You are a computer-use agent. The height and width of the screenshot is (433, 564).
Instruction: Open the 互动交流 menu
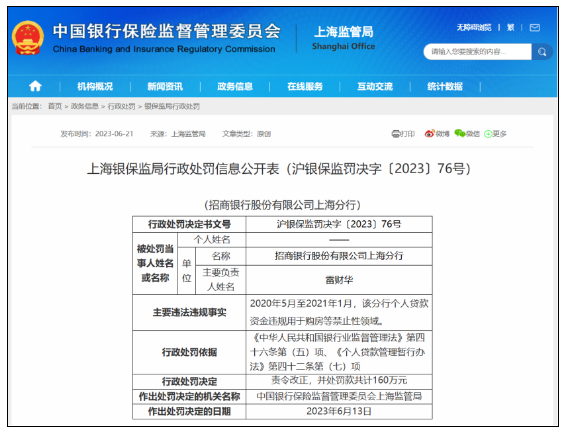(375, 86)
